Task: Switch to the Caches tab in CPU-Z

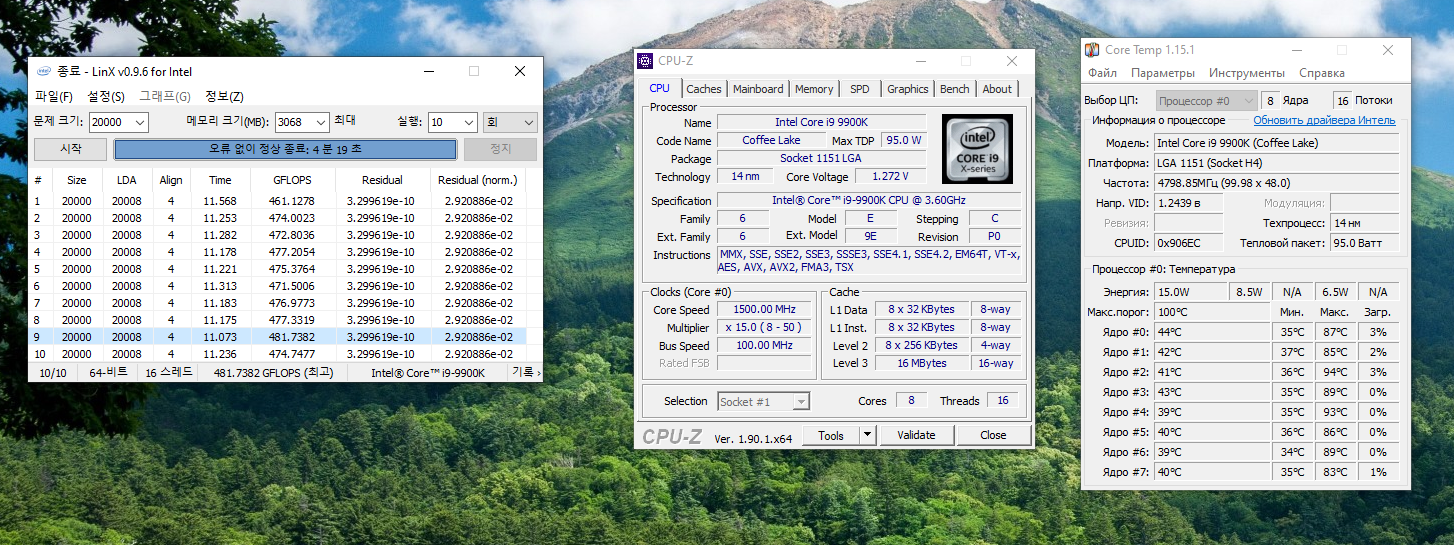Action: 704,89
